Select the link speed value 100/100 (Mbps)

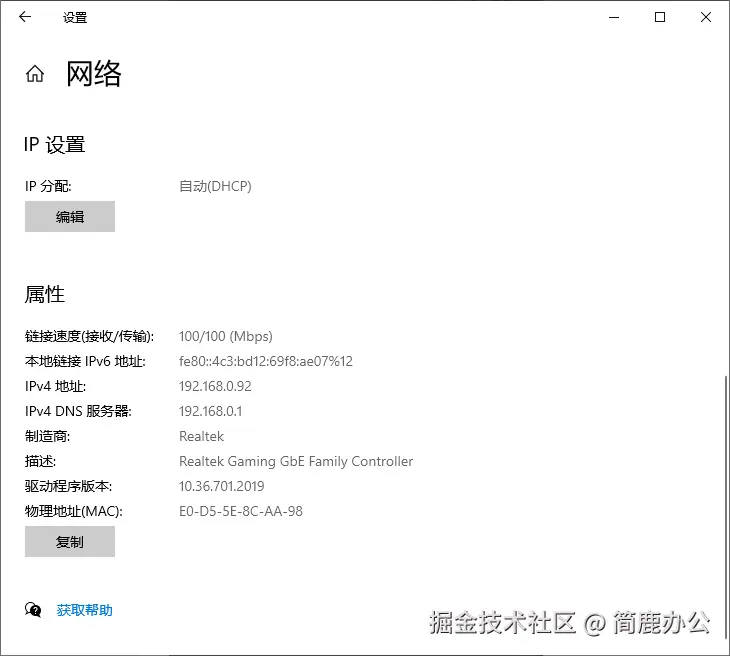(226, 336)
